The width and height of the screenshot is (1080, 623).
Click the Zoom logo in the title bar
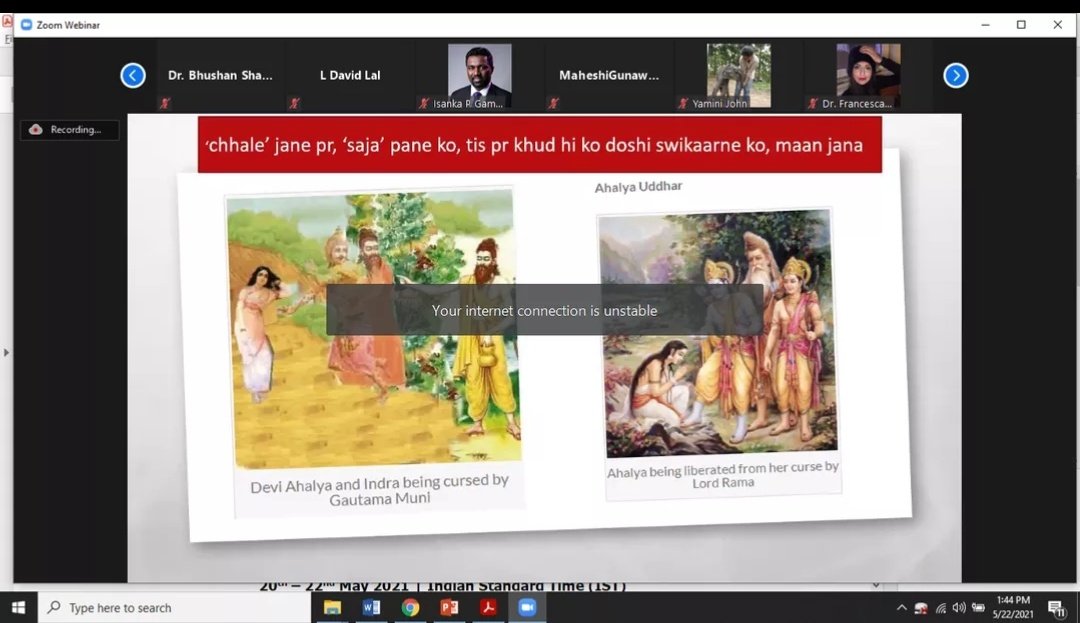(x=26, y=25)
